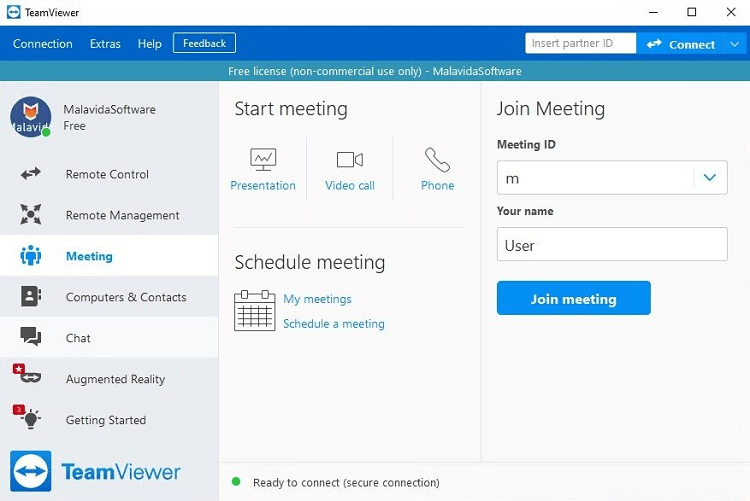Select the Remote Control tab

(x=109, y=174)
